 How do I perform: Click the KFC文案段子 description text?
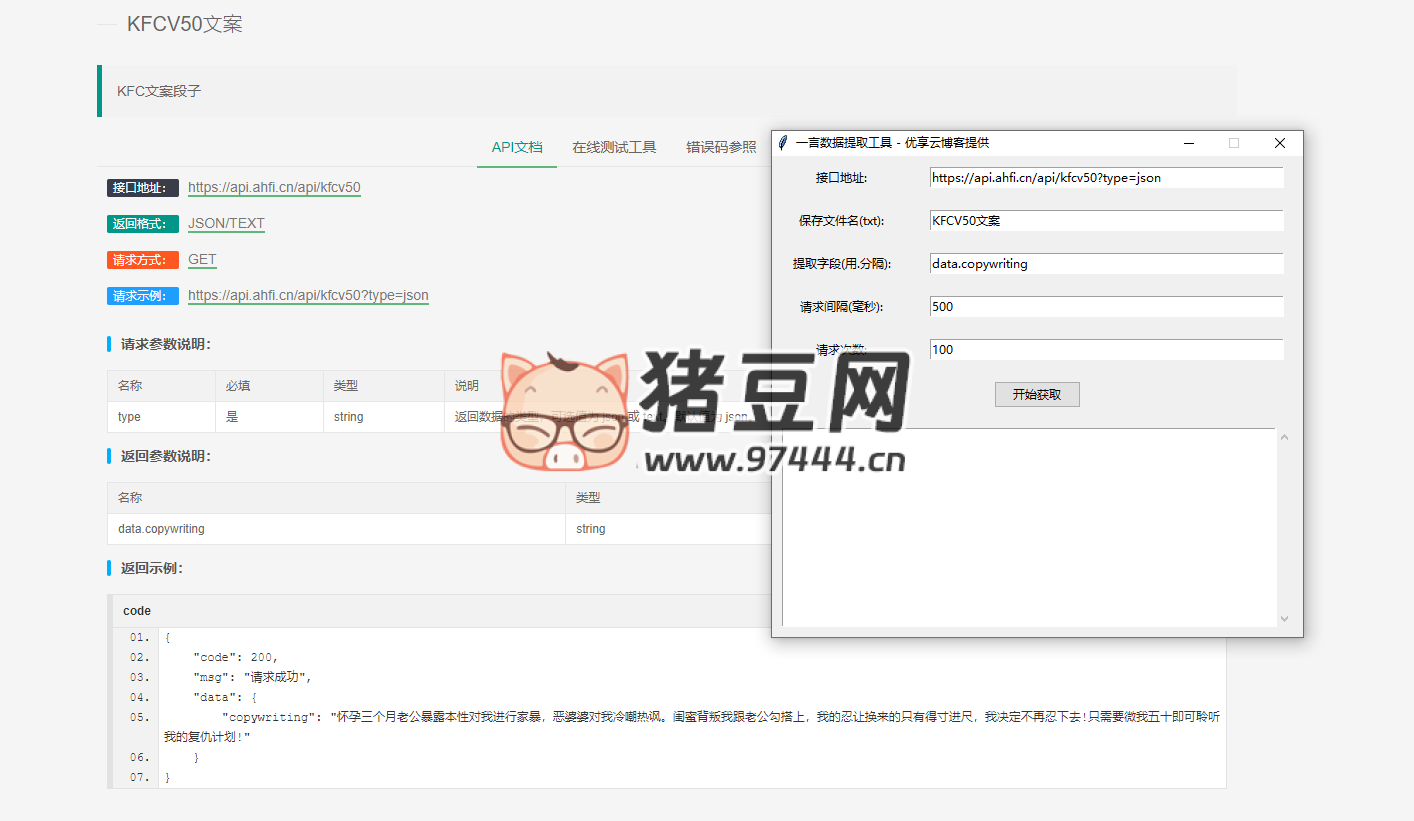(159, 91)
